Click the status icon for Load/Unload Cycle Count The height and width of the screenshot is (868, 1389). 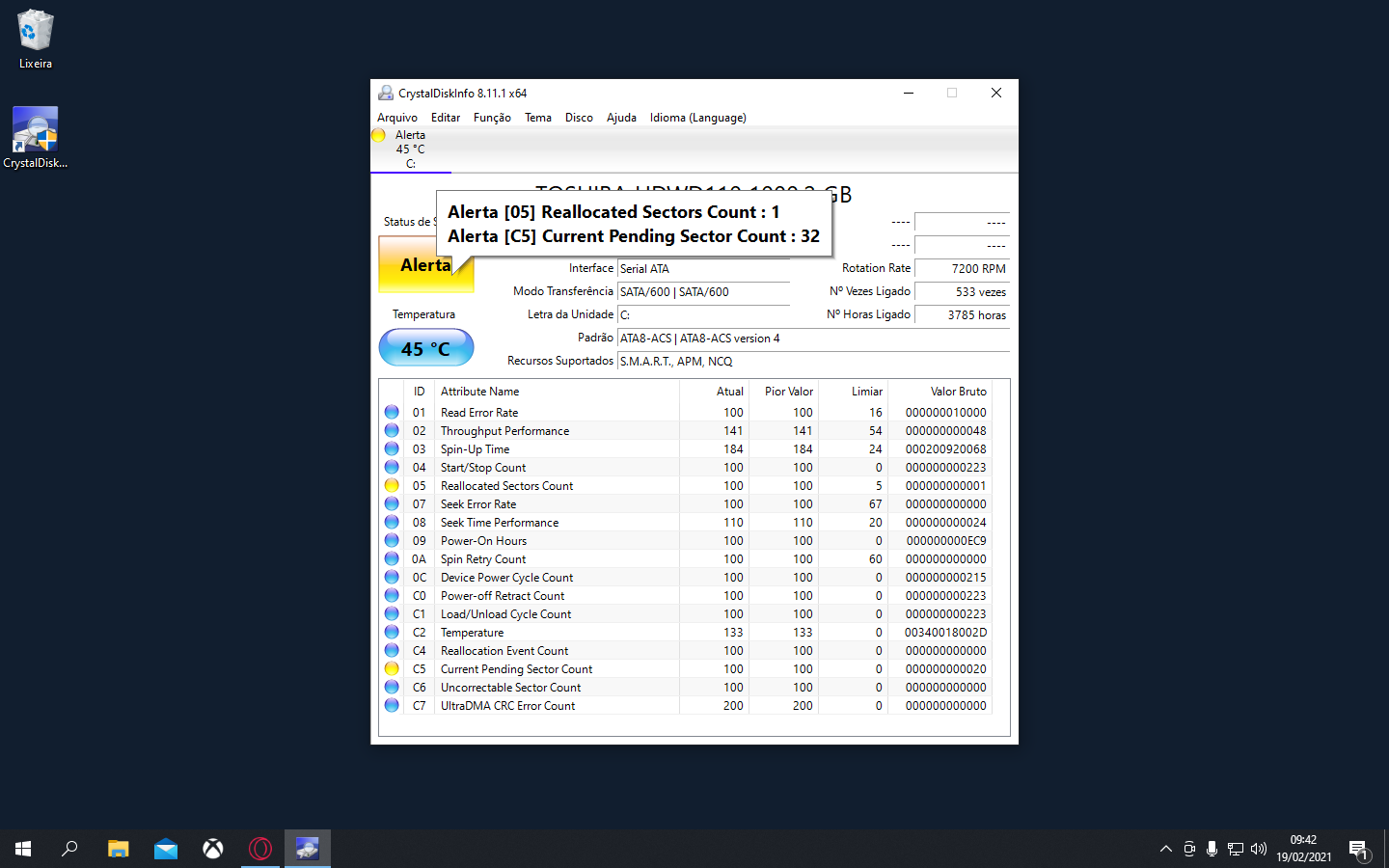click(x=392, y=613)
